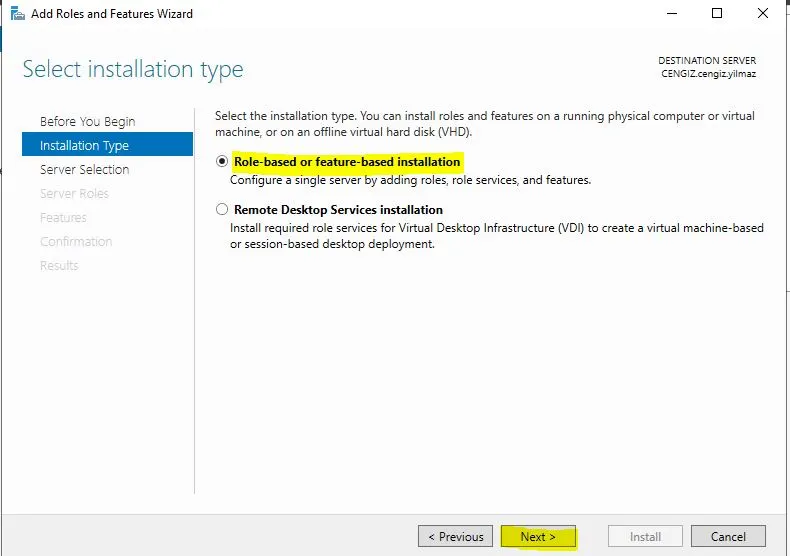The height and width of the screenshot is (556, 790).
Task: Open the Results step in the sidebar
Action: tap(59, 265)
